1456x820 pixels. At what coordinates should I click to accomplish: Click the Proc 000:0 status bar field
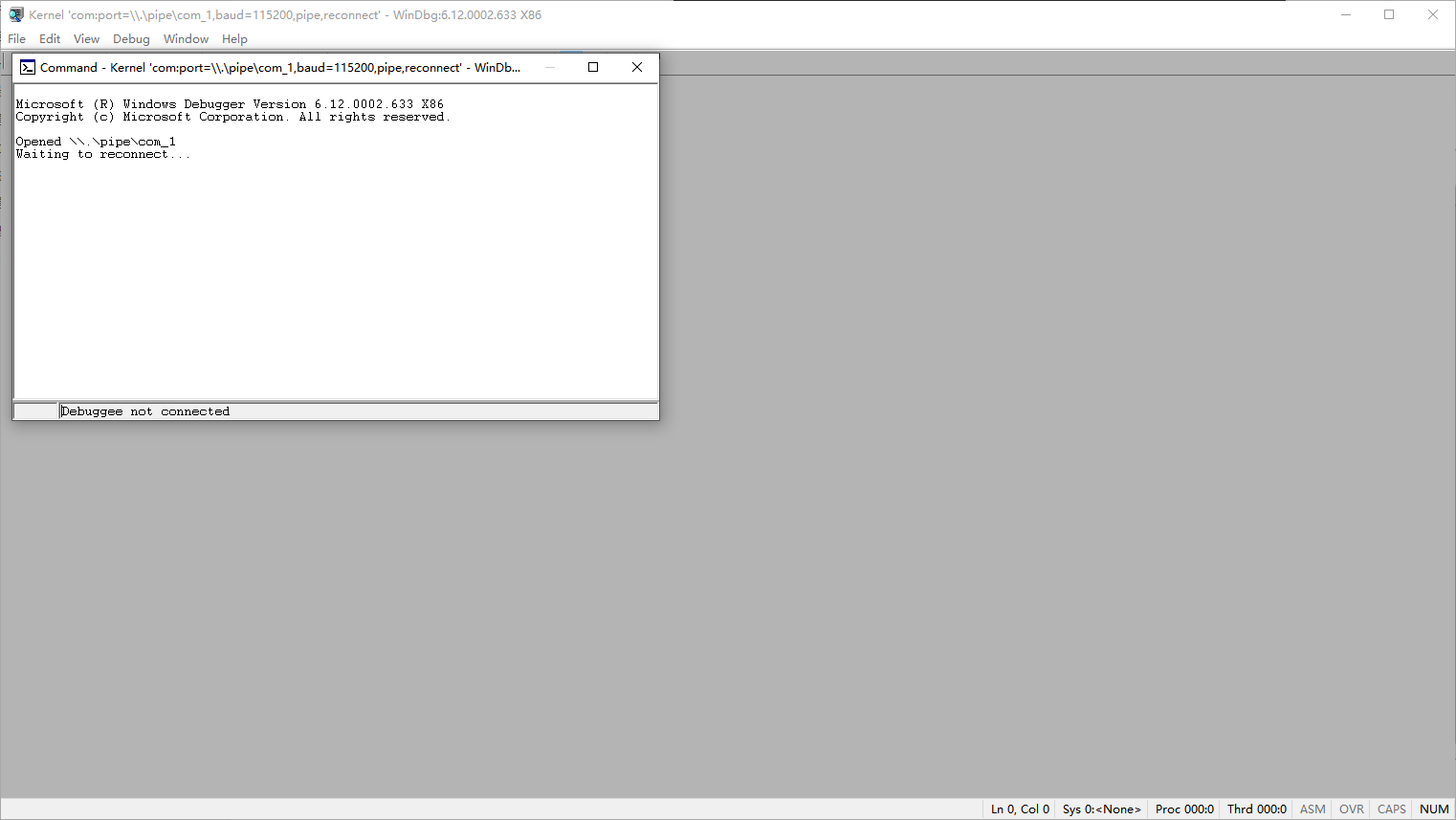pyautogui.click(x=1183, y=809)
